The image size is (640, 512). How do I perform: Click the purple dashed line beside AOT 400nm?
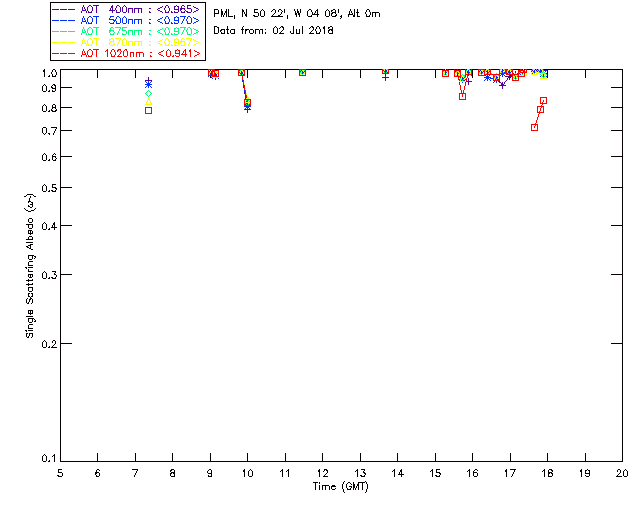pos(63,9)
